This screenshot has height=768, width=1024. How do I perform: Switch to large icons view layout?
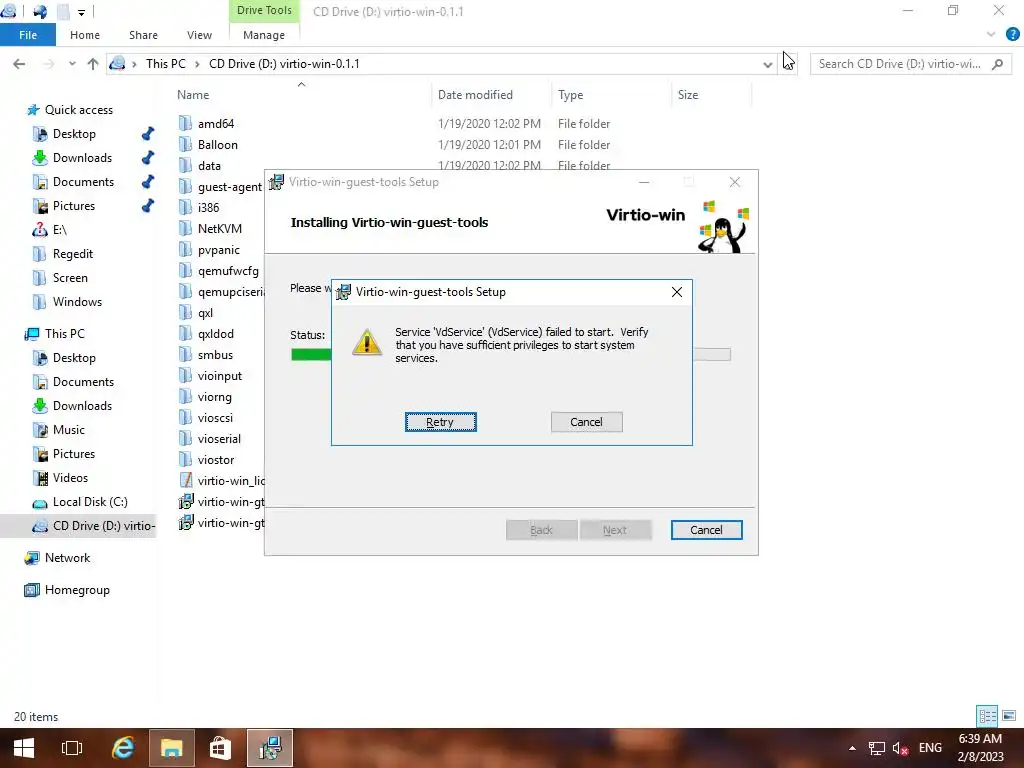[1009, 716]
